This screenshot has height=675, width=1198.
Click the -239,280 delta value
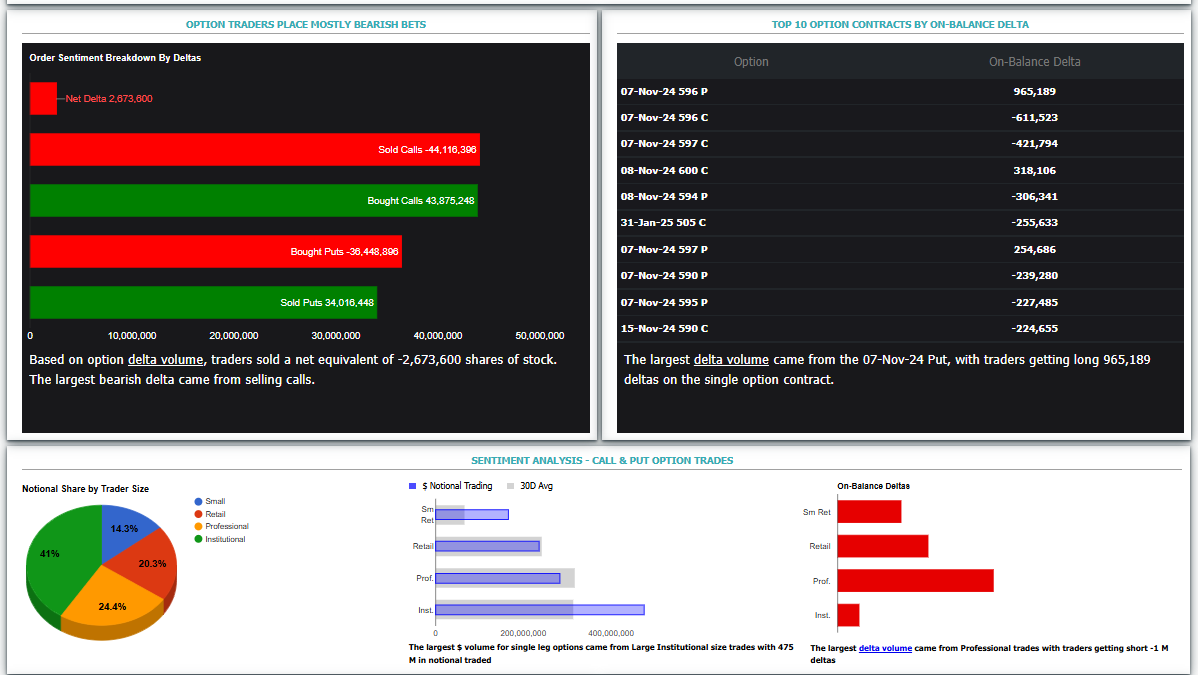[x=1034, y=275]
